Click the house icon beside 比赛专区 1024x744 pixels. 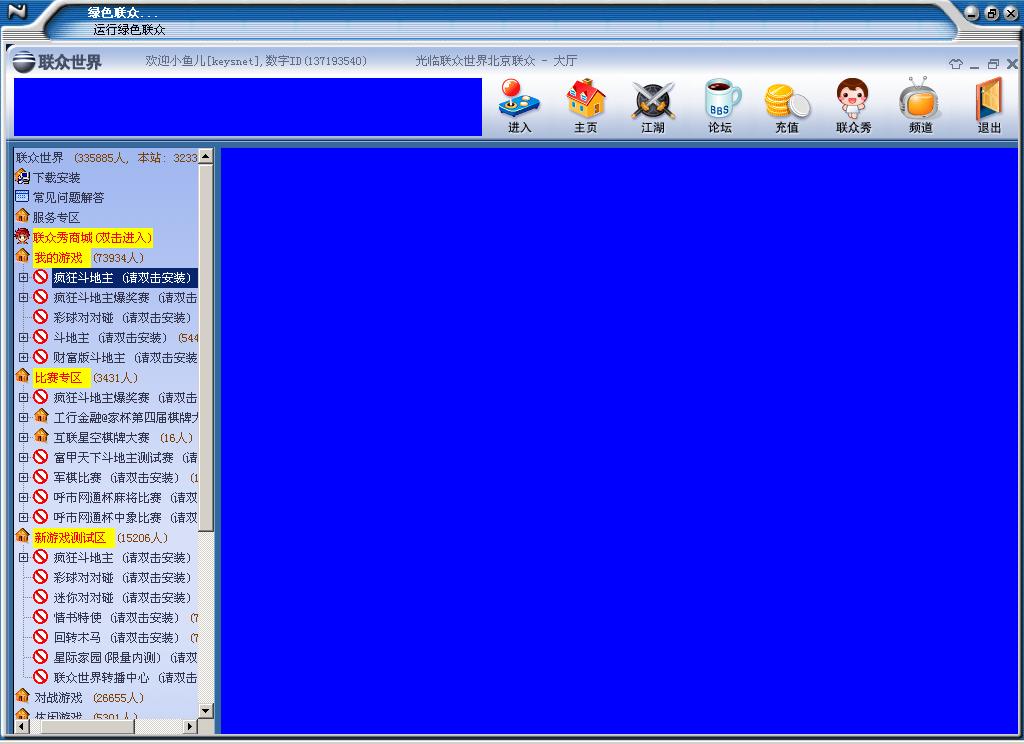coord(22,377)
